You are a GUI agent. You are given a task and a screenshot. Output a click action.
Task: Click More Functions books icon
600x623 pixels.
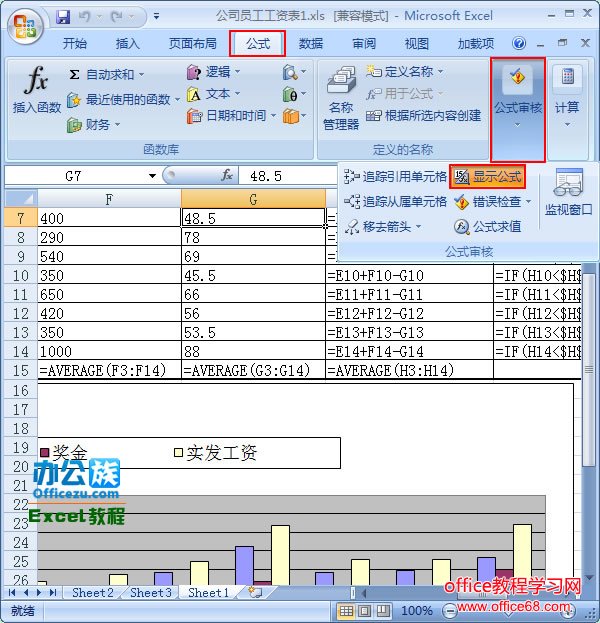[x=294, y=116]
